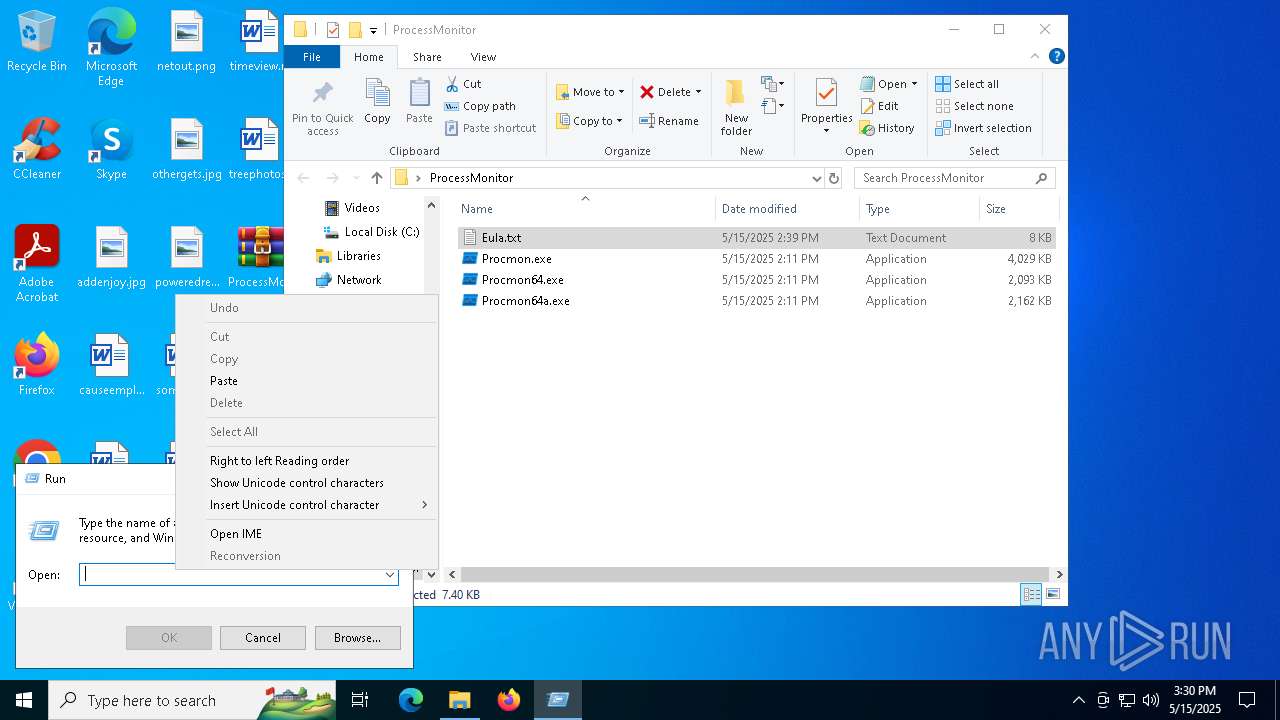
Task: Click Invert selection in ribbon
Action: (x=983, y=128)
